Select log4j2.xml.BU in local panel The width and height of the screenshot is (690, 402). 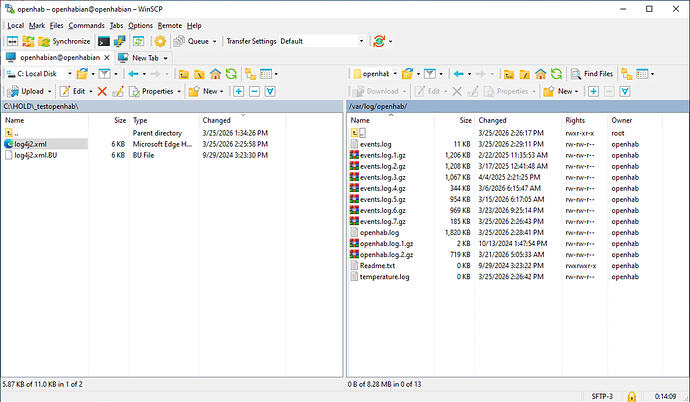[x=35, y=155]
